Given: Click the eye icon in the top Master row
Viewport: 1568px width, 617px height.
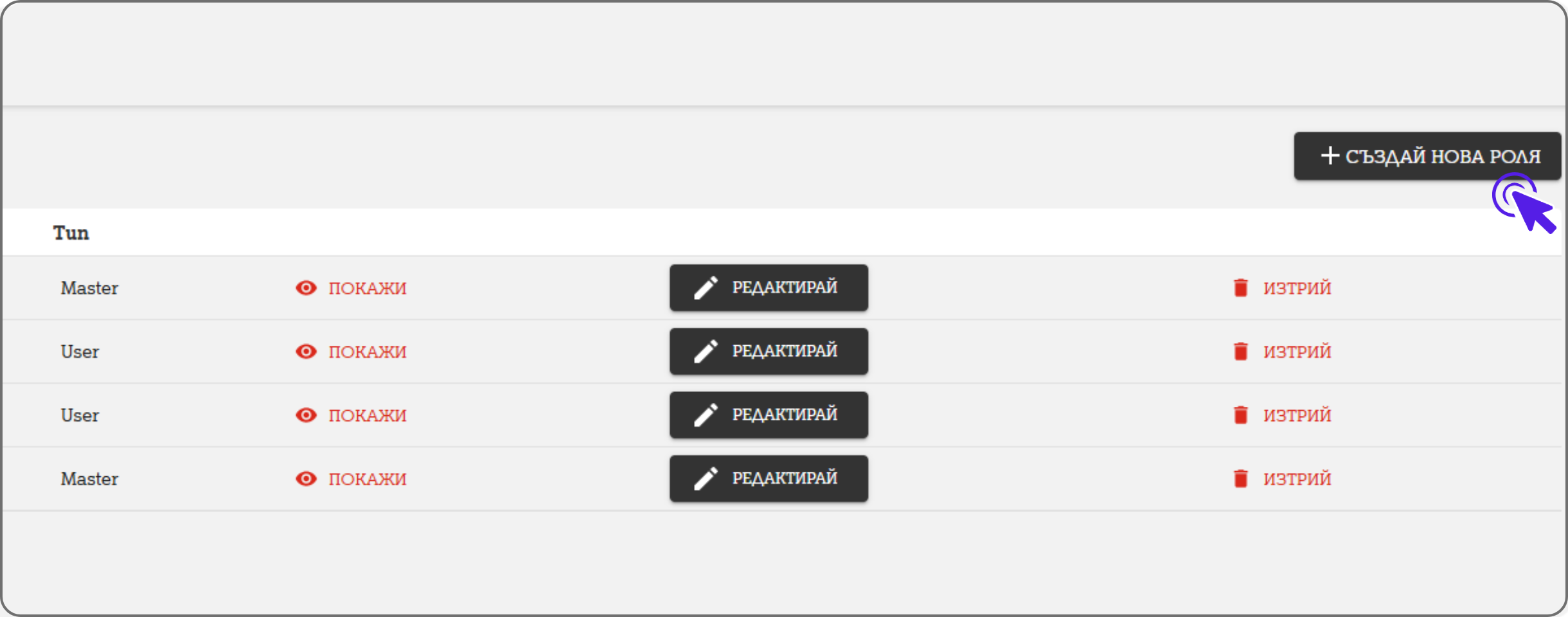Looking at the screenshot, I should click(x=306, y=288).
